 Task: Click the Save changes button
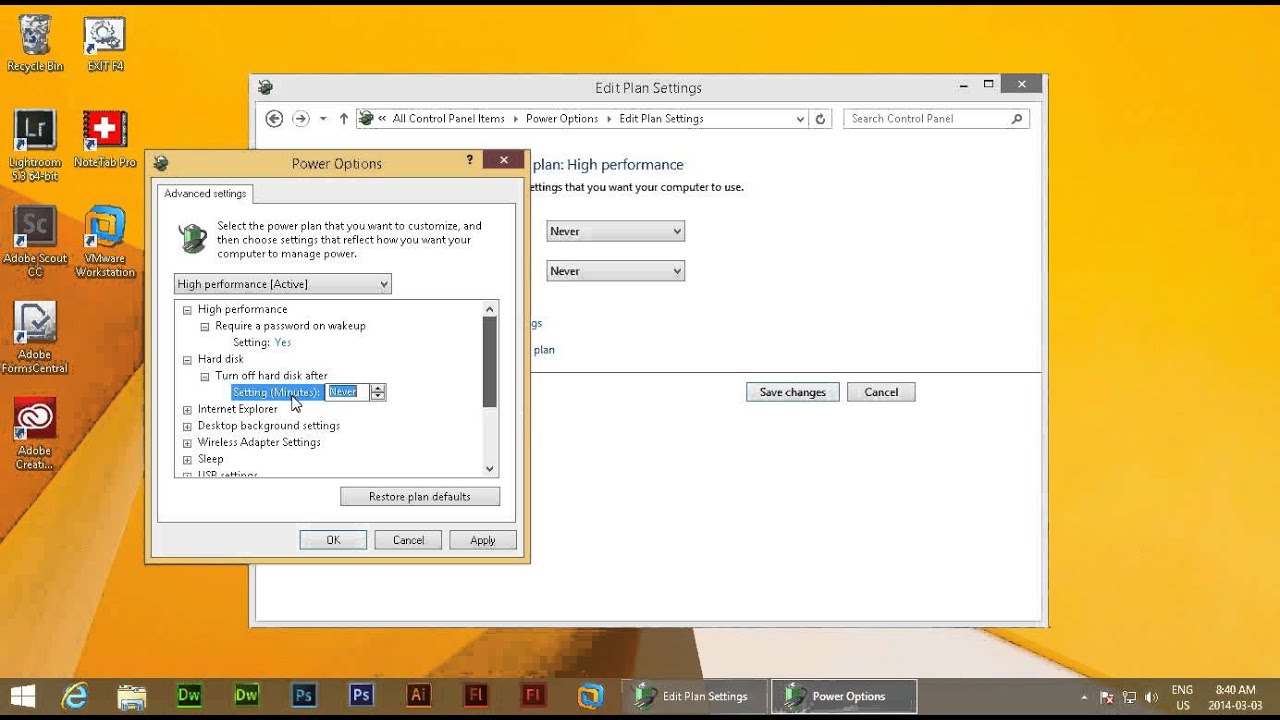792,392
